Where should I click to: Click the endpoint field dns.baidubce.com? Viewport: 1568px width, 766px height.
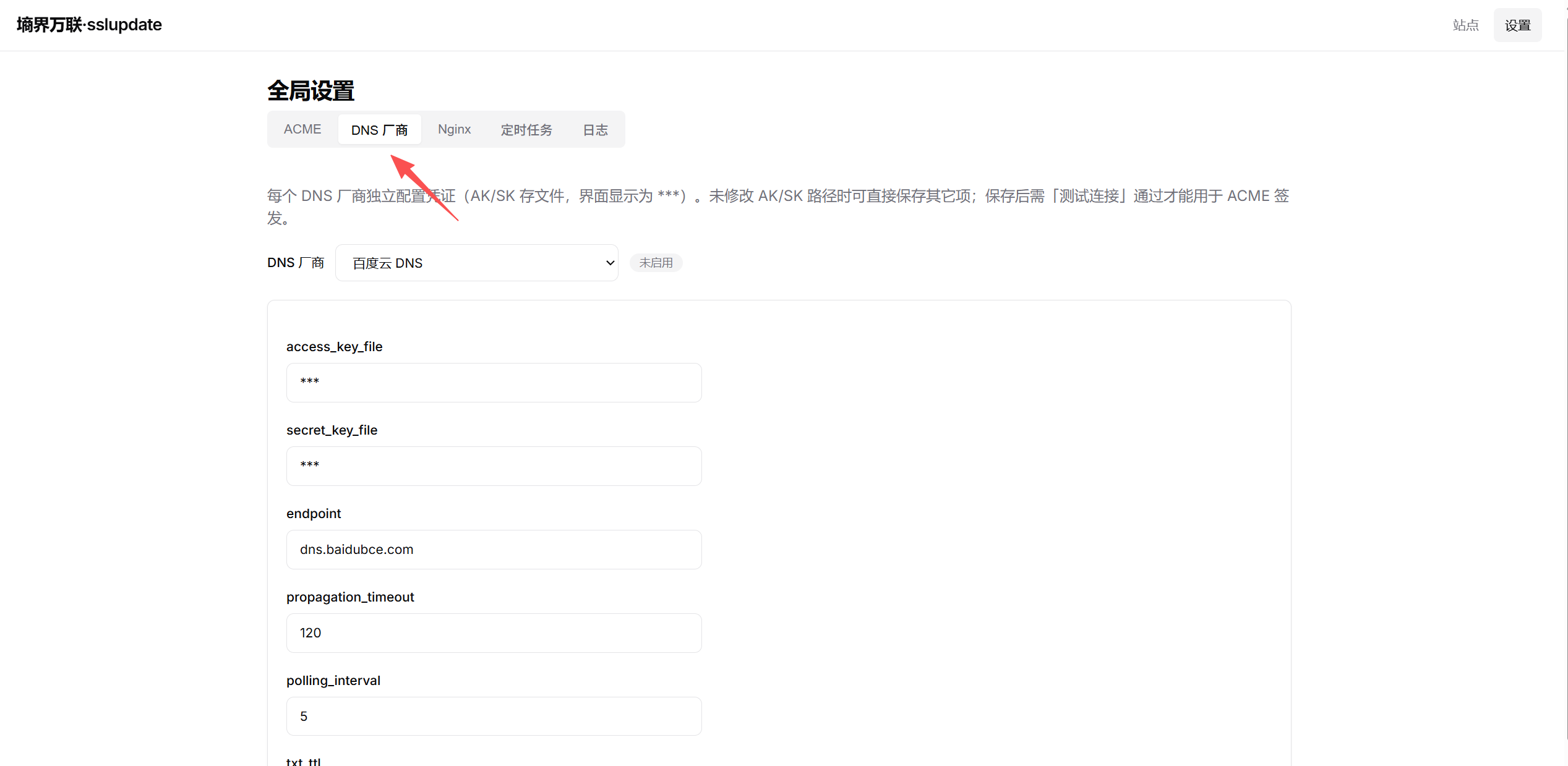coord(494,550)
